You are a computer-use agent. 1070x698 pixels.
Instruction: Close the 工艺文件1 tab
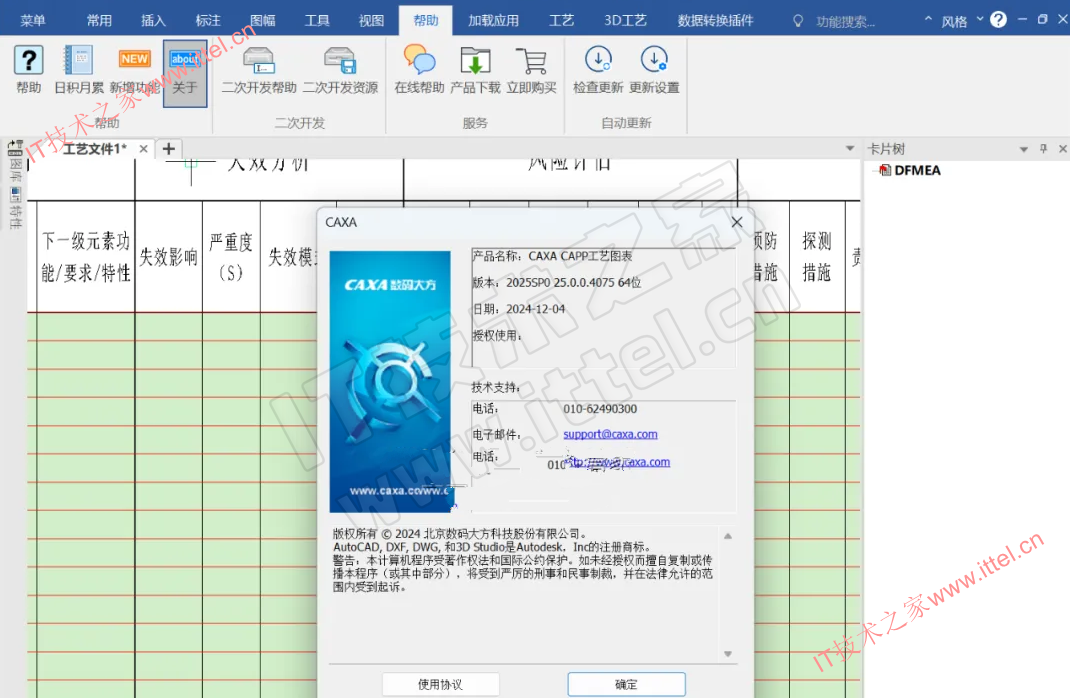pos(143,149)
